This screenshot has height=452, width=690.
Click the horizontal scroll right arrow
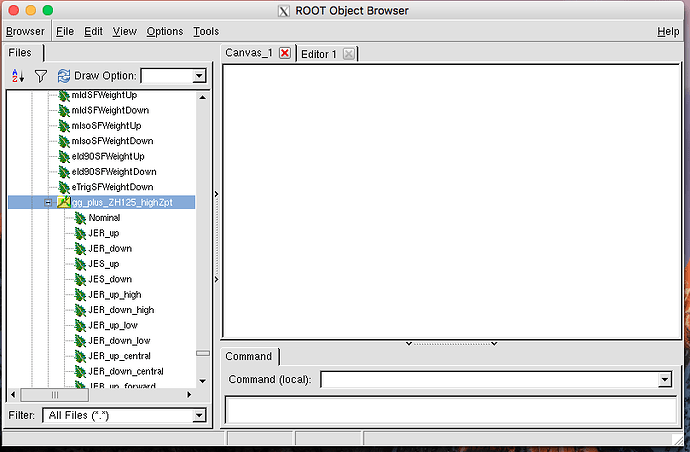click(189, 394)
